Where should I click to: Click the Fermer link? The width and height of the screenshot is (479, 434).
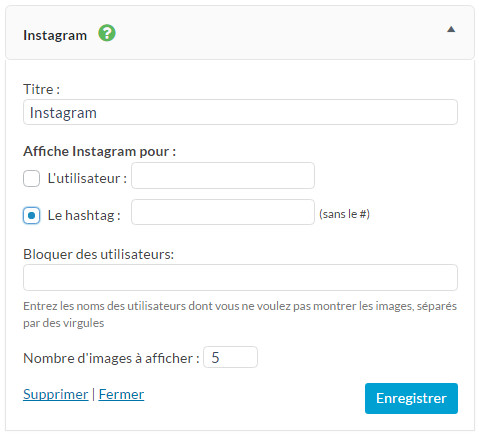(121, 394)
